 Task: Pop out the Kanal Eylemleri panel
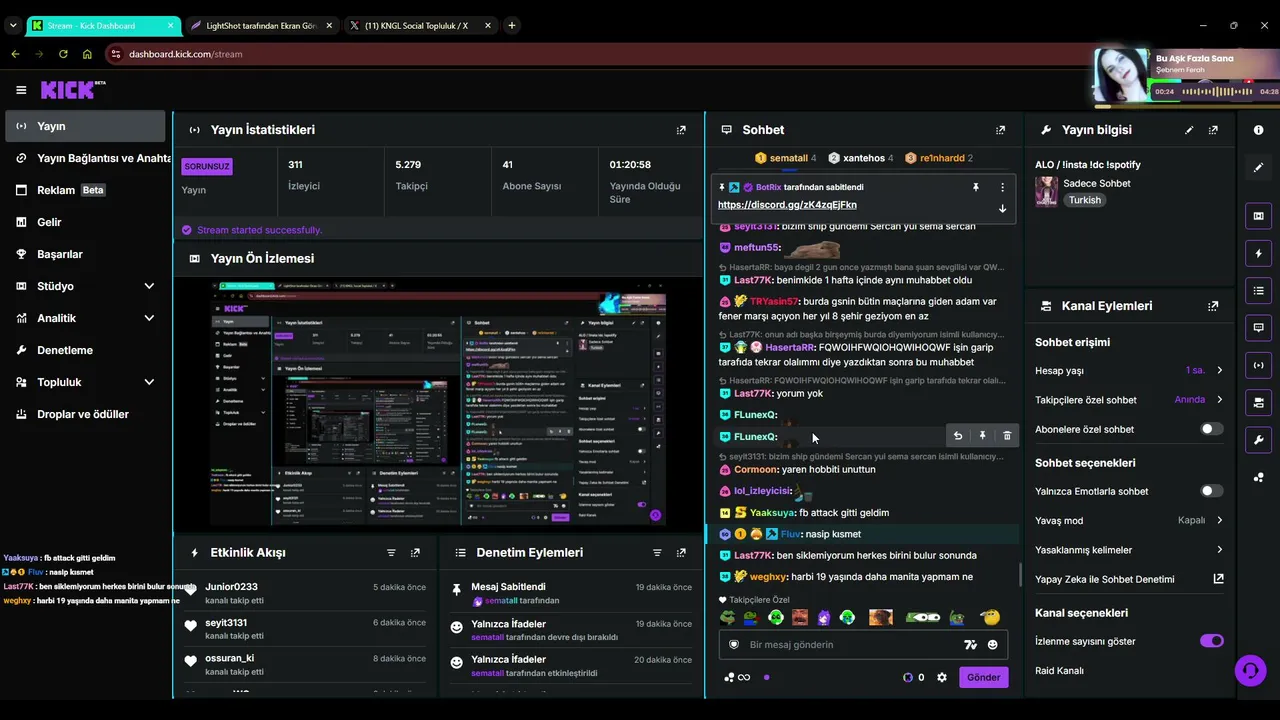click(1213, 306)
